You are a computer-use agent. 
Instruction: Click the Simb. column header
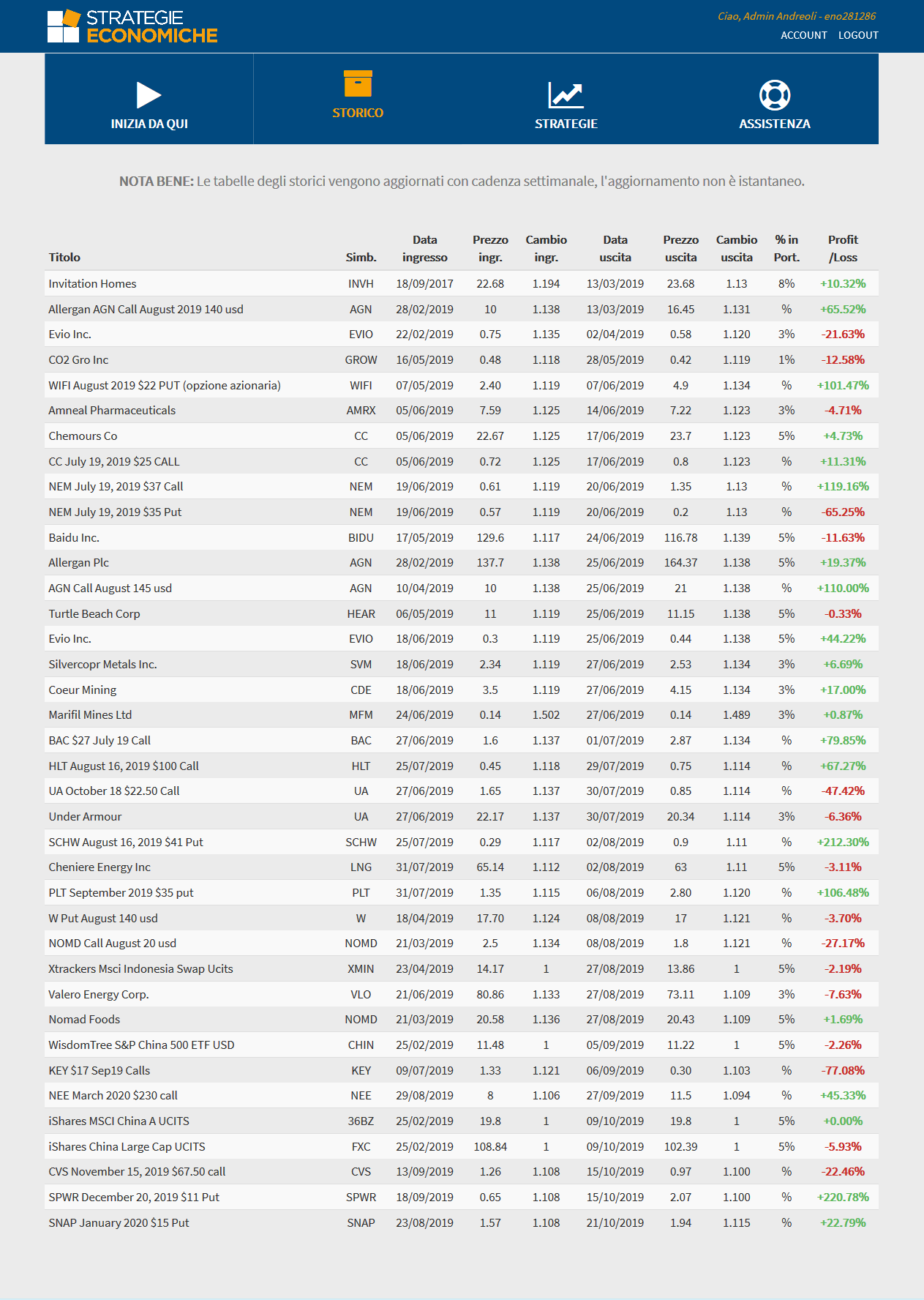pyautogui.click(x=361, y=257)
